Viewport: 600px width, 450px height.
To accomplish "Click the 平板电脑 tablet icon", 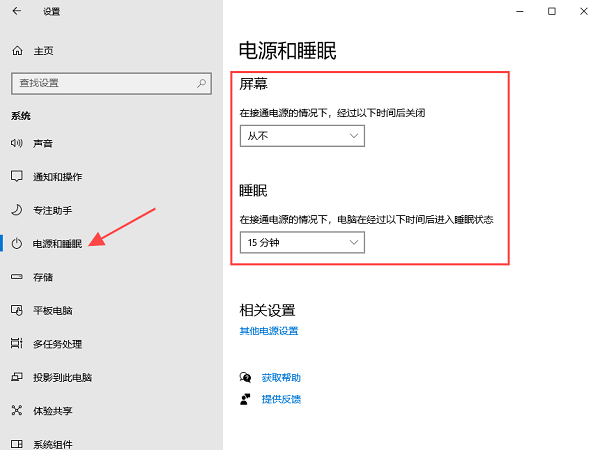I will (16, 310).
